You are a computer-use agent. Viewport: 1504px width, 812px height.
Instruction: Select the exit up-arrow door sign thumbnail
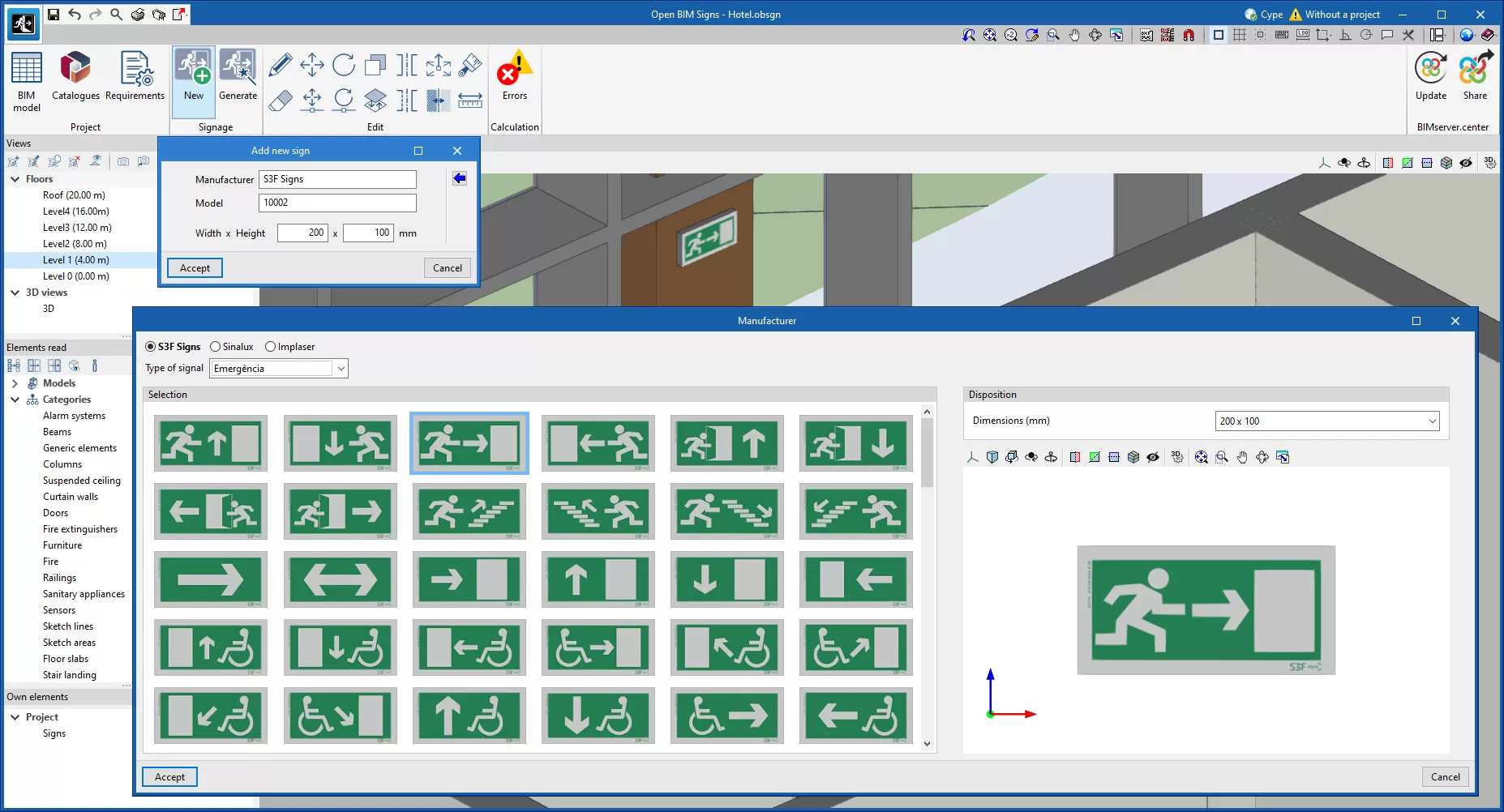click(211, 443)
